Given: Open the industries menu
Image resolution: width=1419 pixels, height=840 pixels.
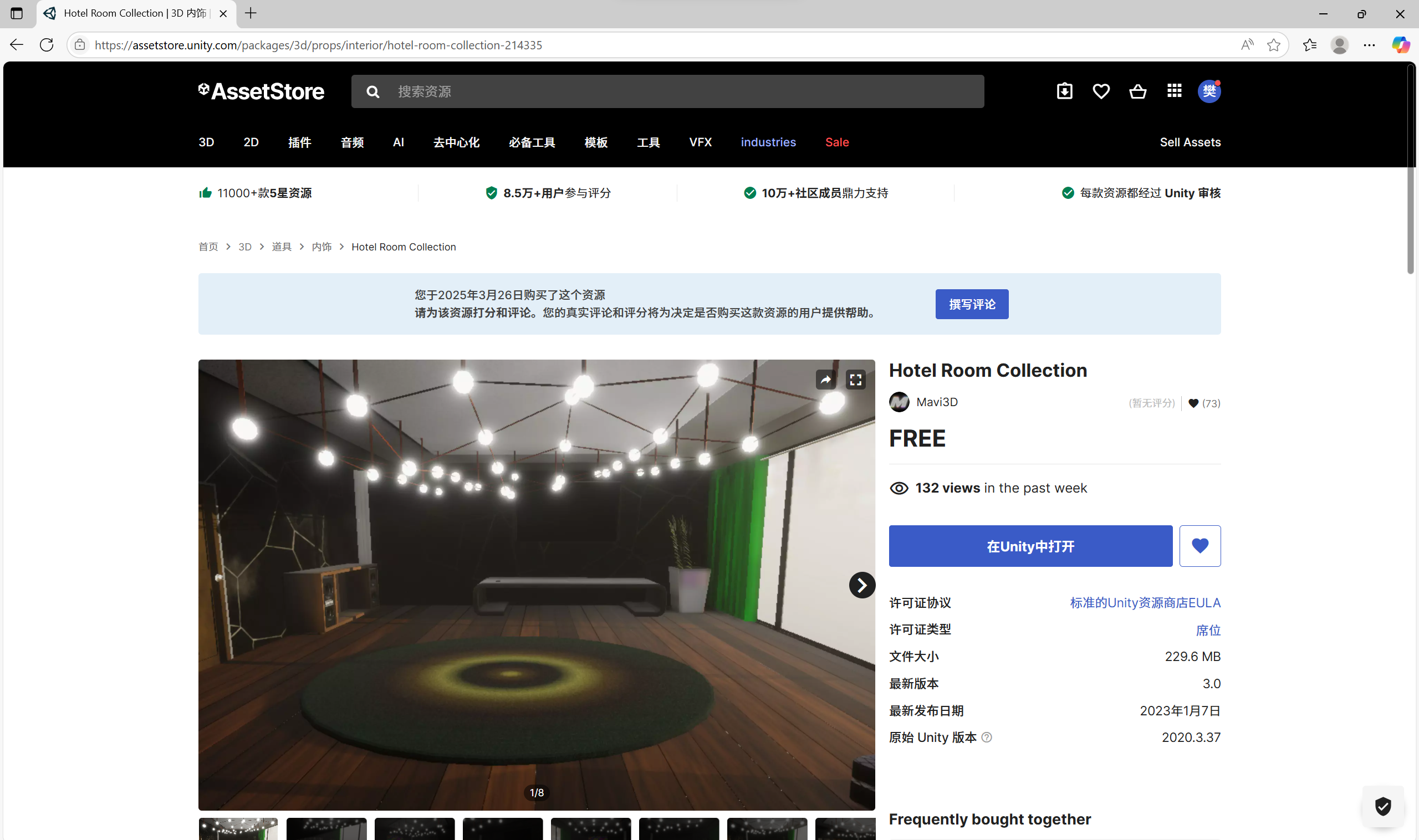Looking at the screenshot, I should [768, 142].
